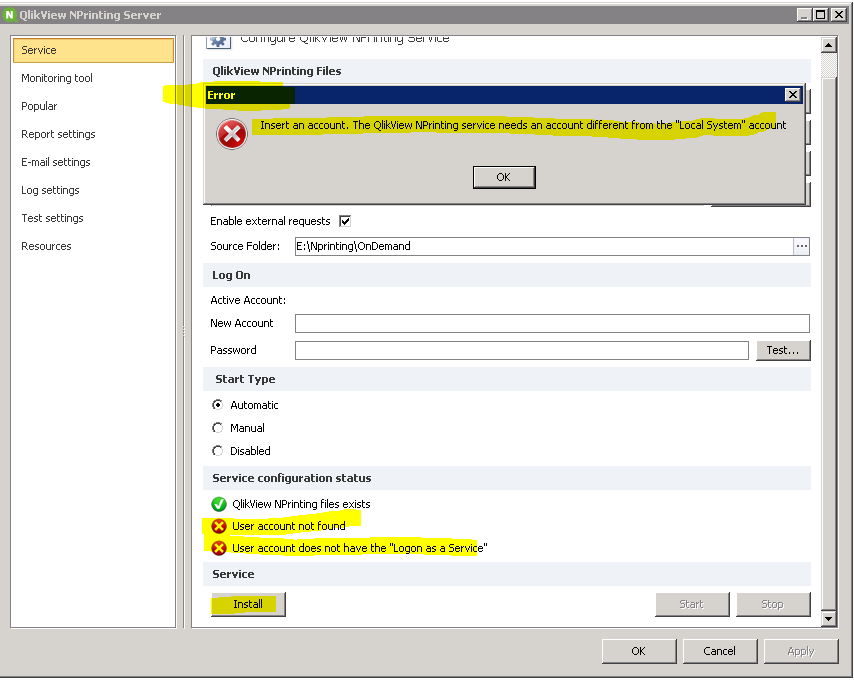854x681 pixels.
Task: Click the Install service button
Action: point(248,604)
